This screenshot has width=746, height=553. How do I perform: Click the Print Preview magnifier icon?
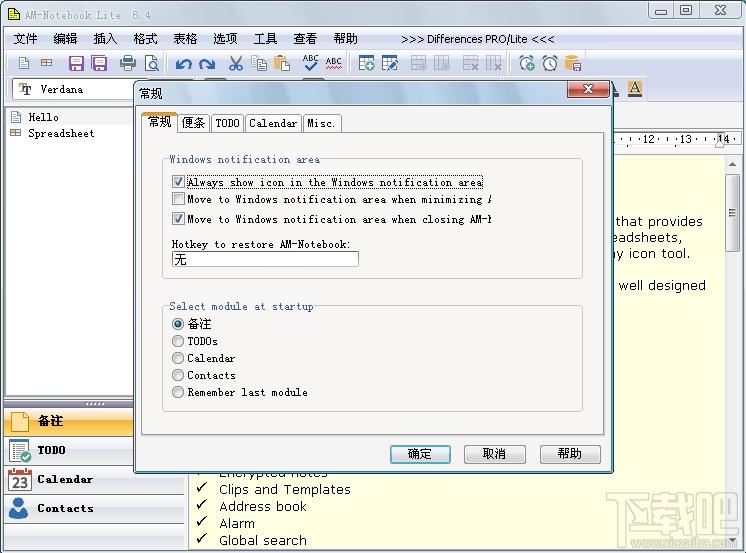[151, 63]
